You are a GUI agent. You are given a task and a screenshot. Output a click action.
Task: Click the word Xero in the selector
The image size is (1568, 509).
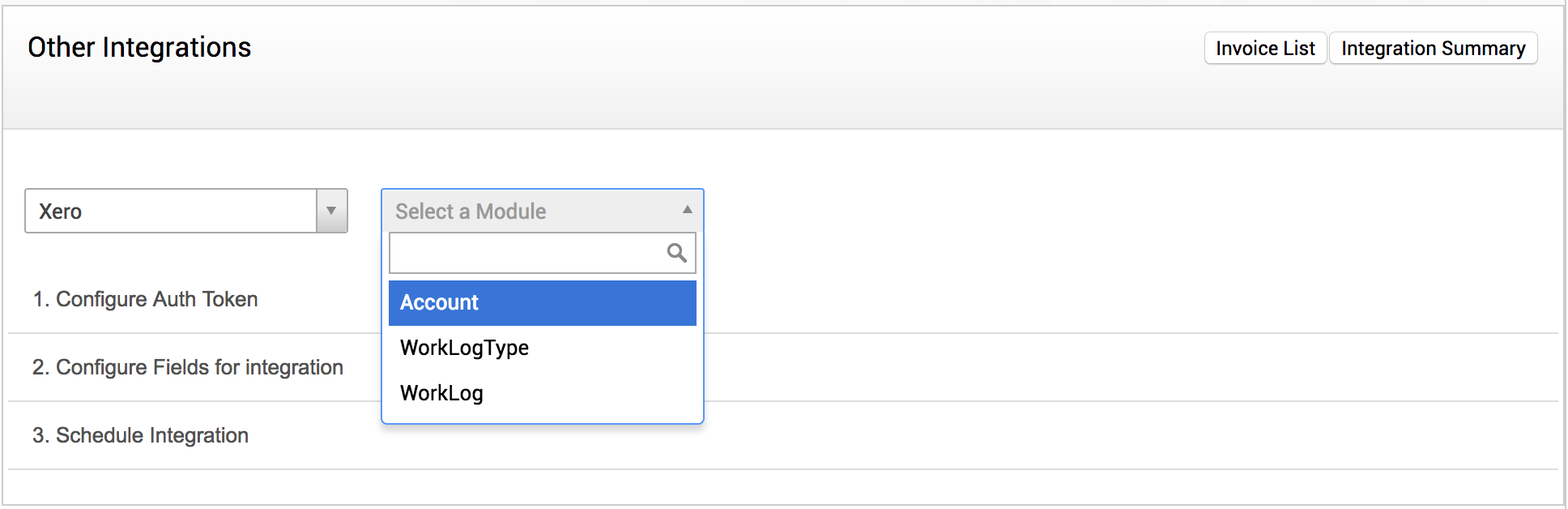click(61, 212)
